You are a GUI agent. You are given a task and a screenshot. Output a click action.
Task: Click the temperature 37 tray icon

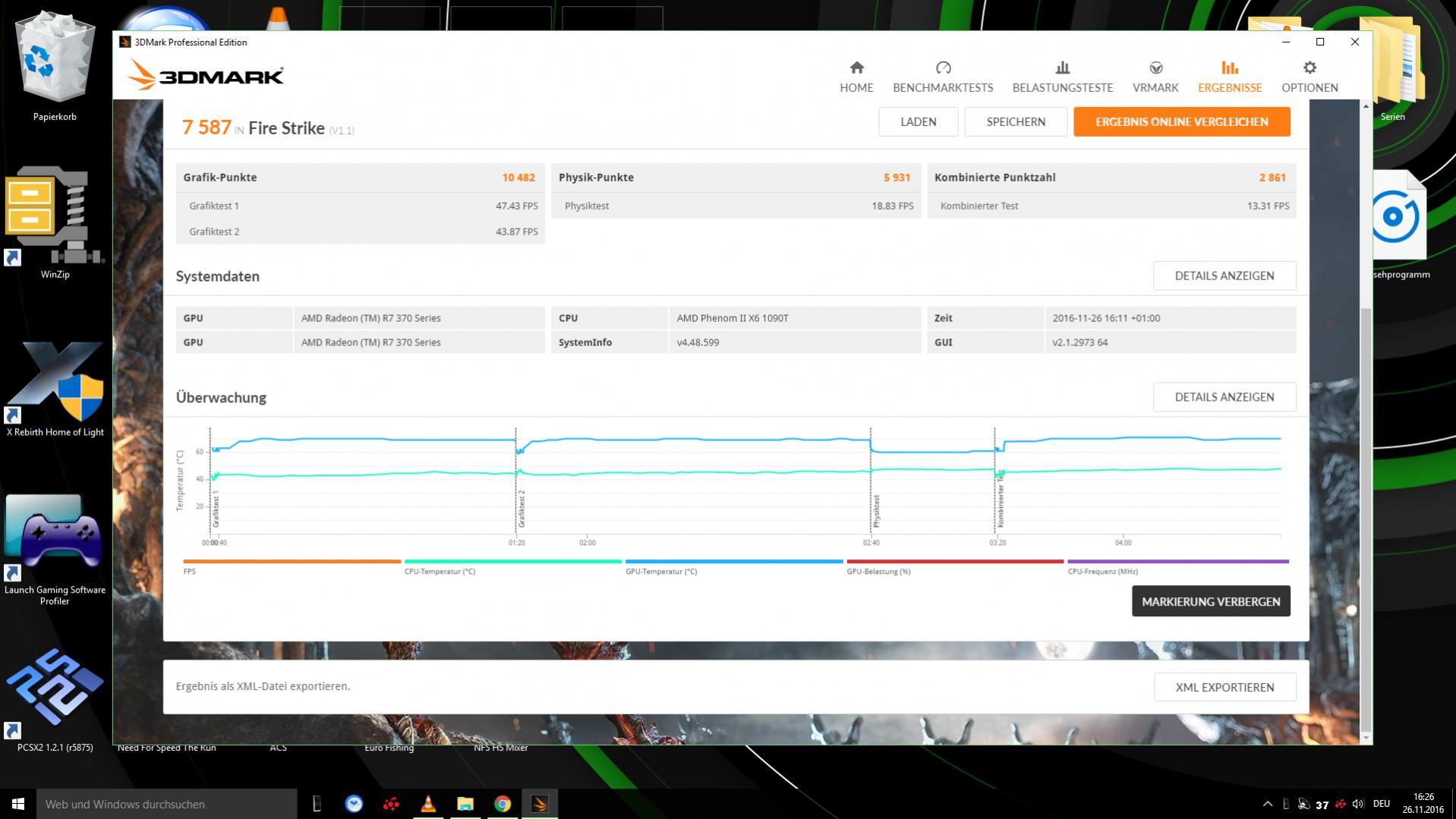coord(1322,805)
